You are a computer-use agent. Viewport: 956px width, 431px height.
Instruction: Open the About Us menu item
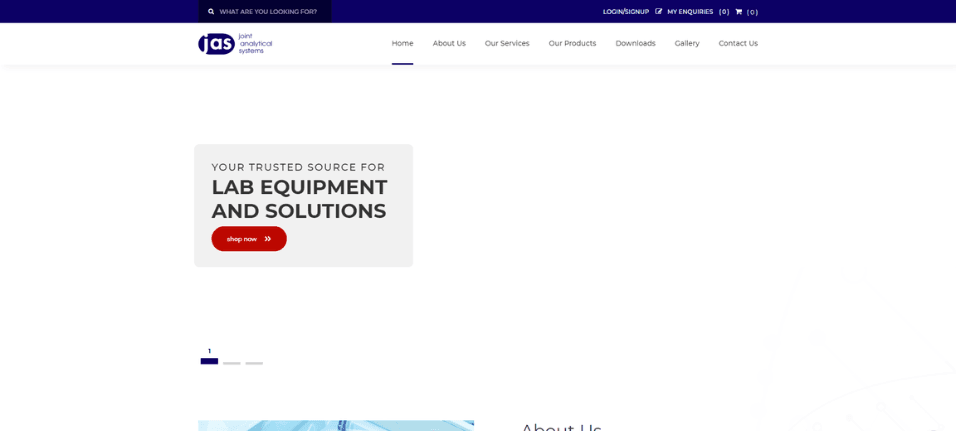(x=449, y=43)
